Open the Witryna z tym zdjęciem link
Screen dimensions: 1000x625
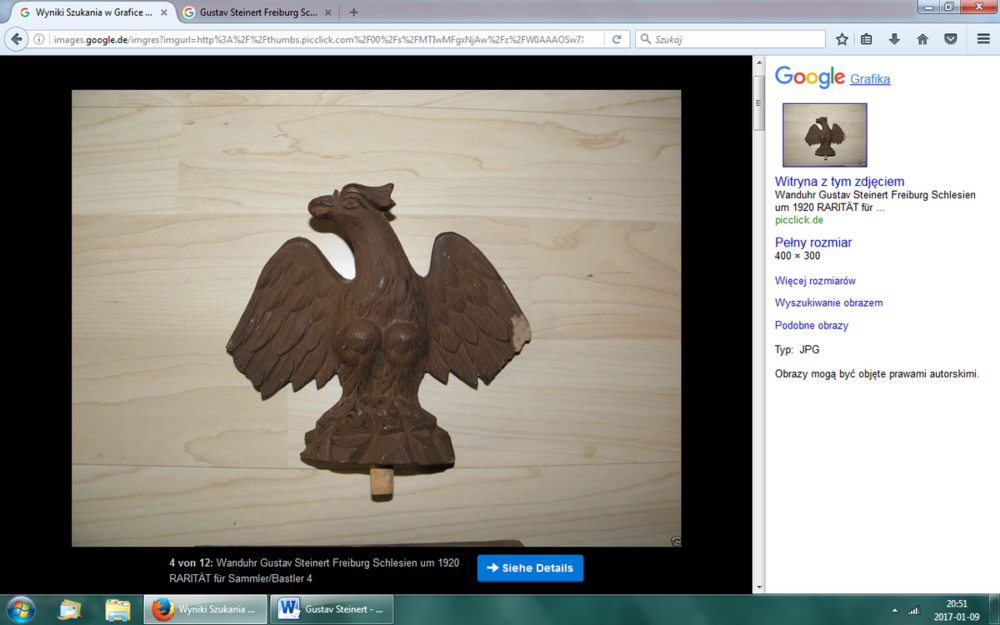[839, 181]
